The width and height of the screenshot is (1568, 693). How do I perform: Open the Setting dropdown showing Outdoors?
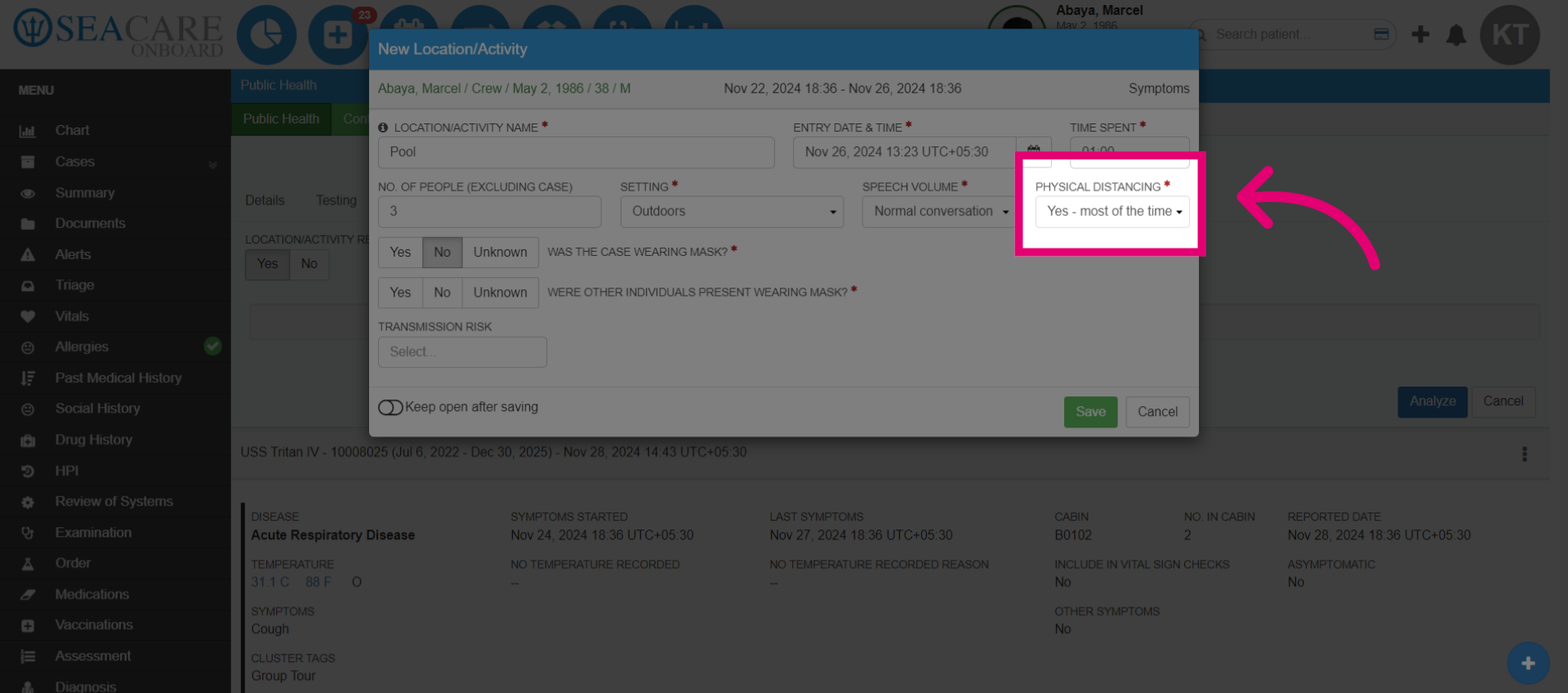click(732, 212)
